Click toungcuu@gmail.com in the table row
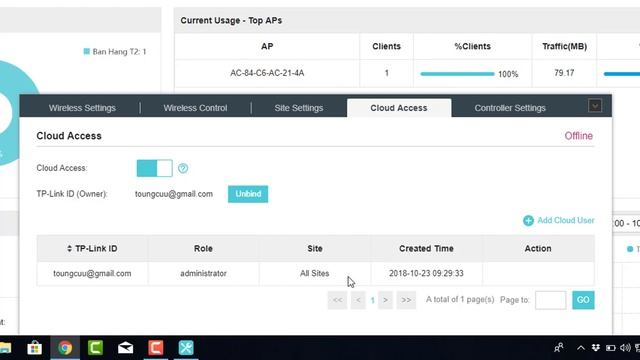Image resolution: width=640 pixels, height=360 pixels. click(x=92, y=273)
